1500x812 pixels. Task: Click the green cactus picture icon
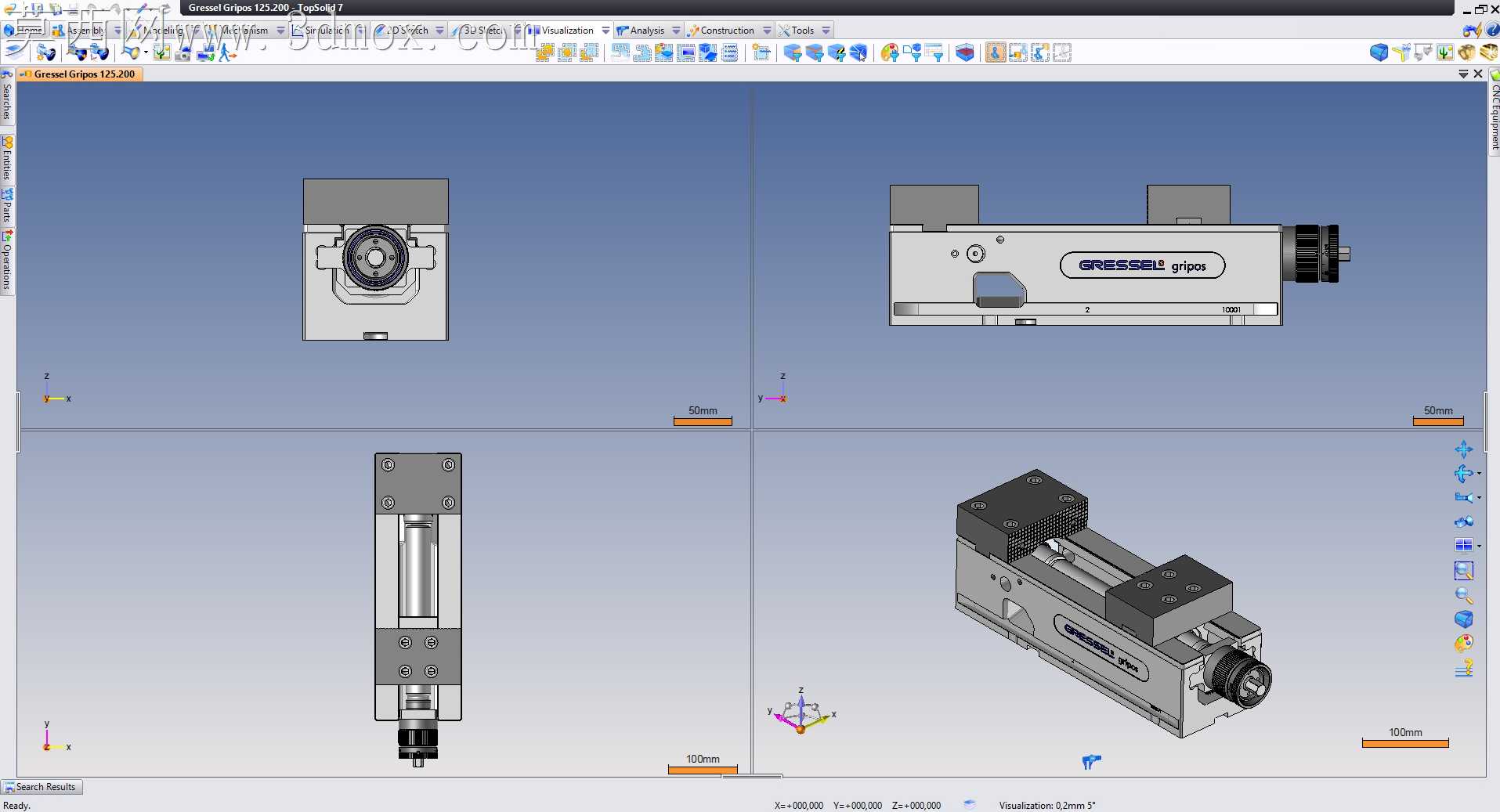(1445, 52)
